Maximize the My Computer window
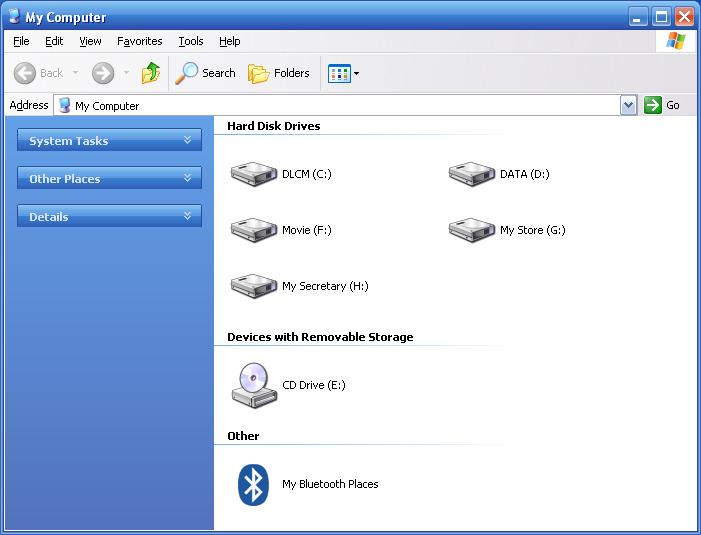701x535 pixels. [x=661, y=17]
